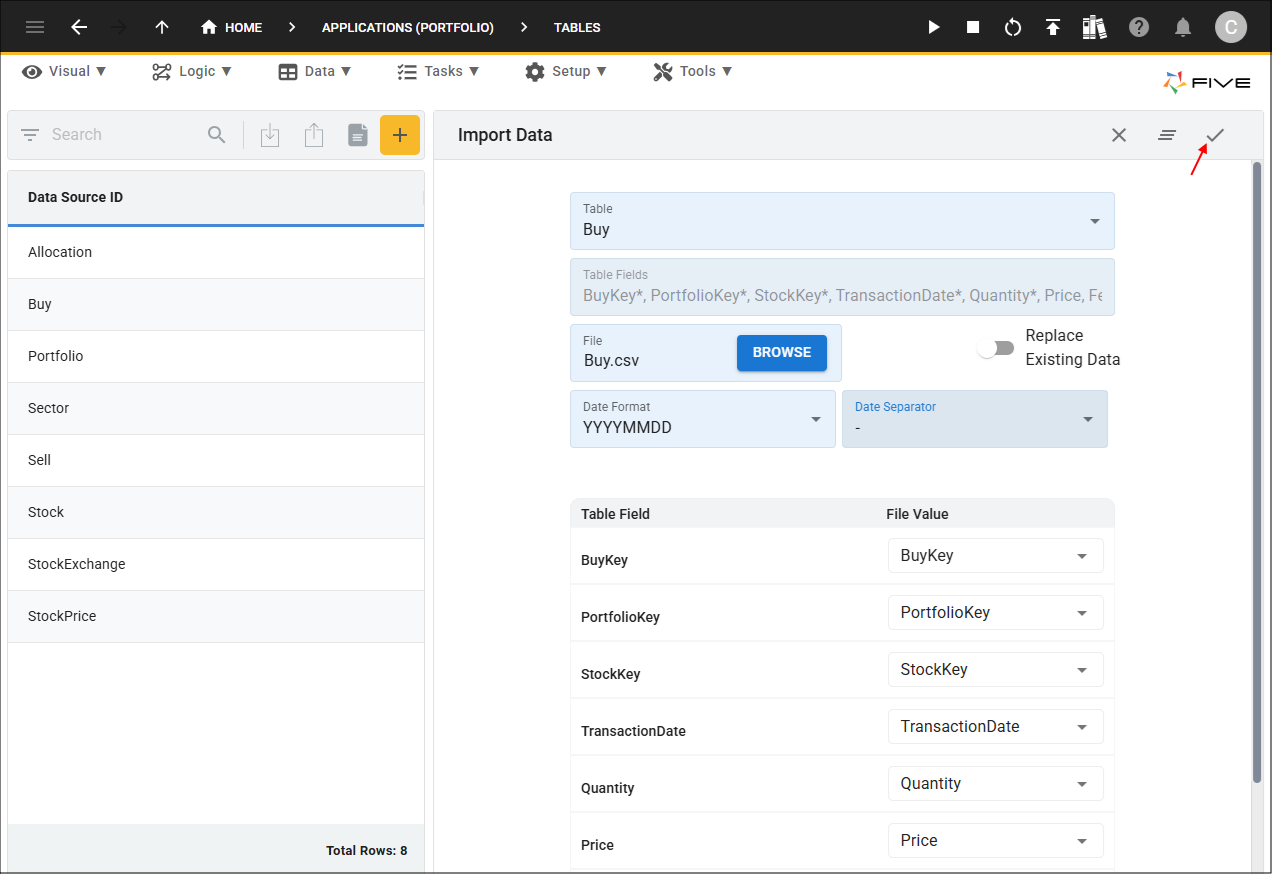Open Quantity file value dropdown

(996, 784)
